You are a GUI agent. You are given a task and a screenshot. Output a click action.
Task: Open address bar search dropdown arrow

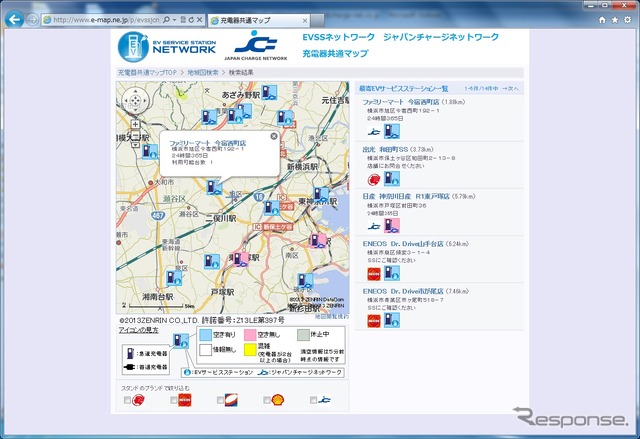coord(175,20)
